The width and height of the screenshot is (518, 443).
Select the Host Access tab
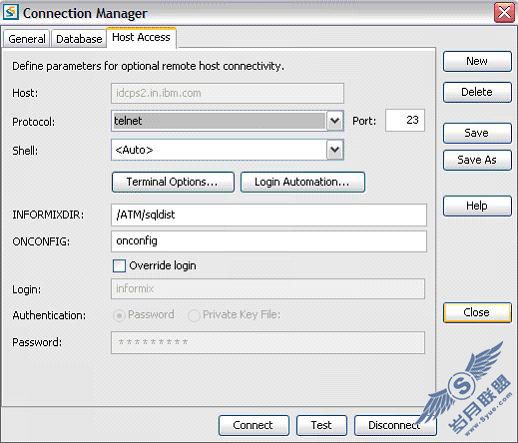(141, 37)
